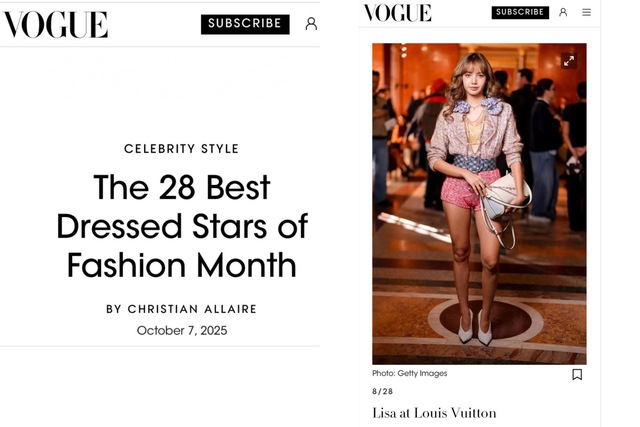Viewport: 640px width, 427px height.
Task: Click the white handbag in Lisa's photo
Action: 507,193
